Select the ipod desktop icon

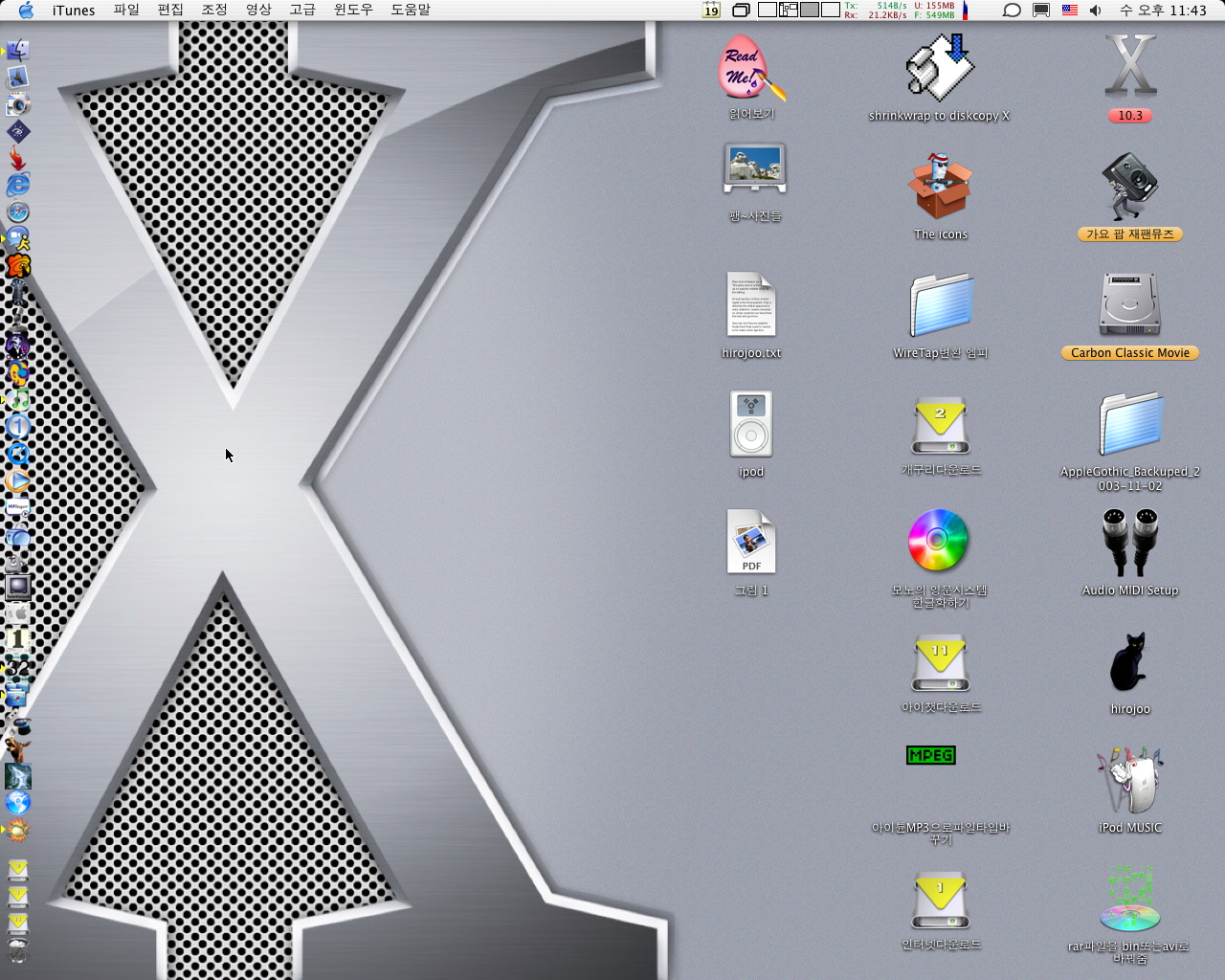pyautogui.click(x=751, y=425)
